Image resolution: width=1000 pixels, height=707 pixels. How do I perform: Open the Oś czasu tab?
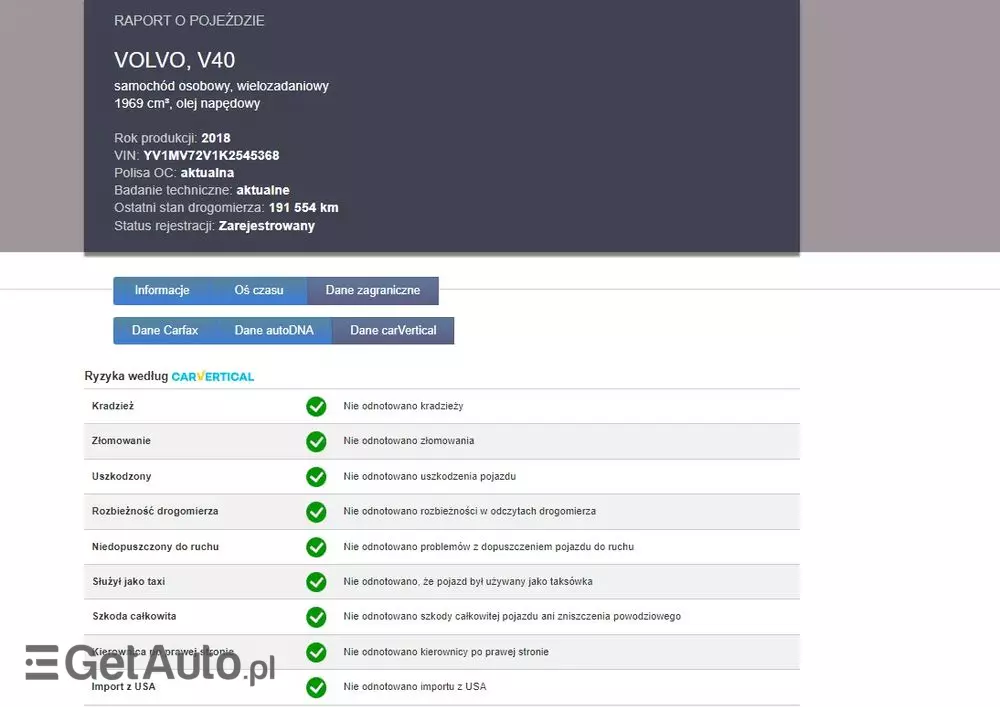[x=259, y=290]
